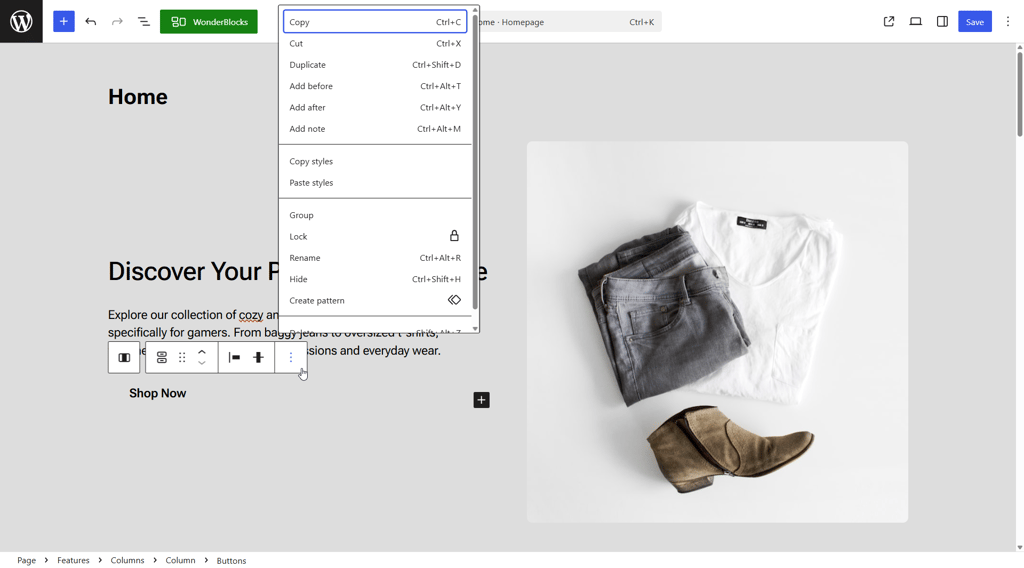Open the WordPress logo site menu
The width and height of the screenshot is (1024, 568).
[21, 22]
